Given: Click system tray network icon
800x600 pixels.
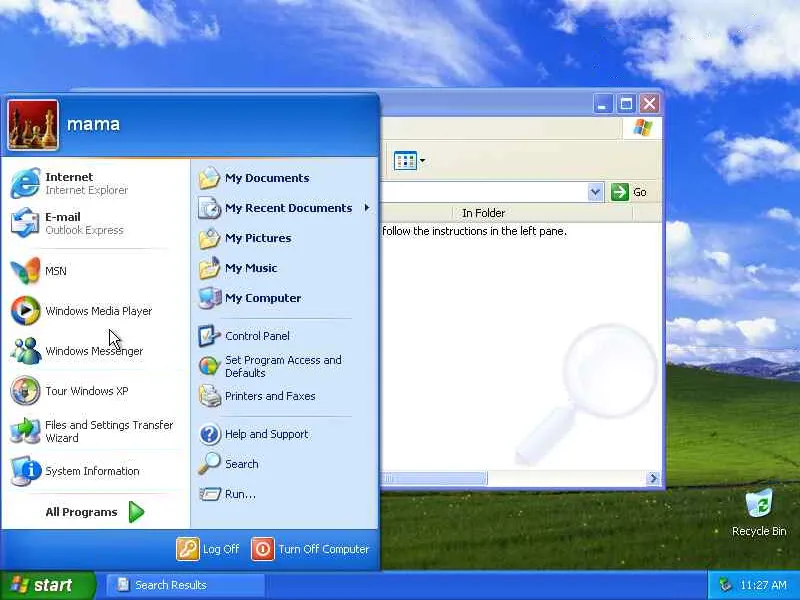Looking at the screenshot, I should click(x=724, y=585).
